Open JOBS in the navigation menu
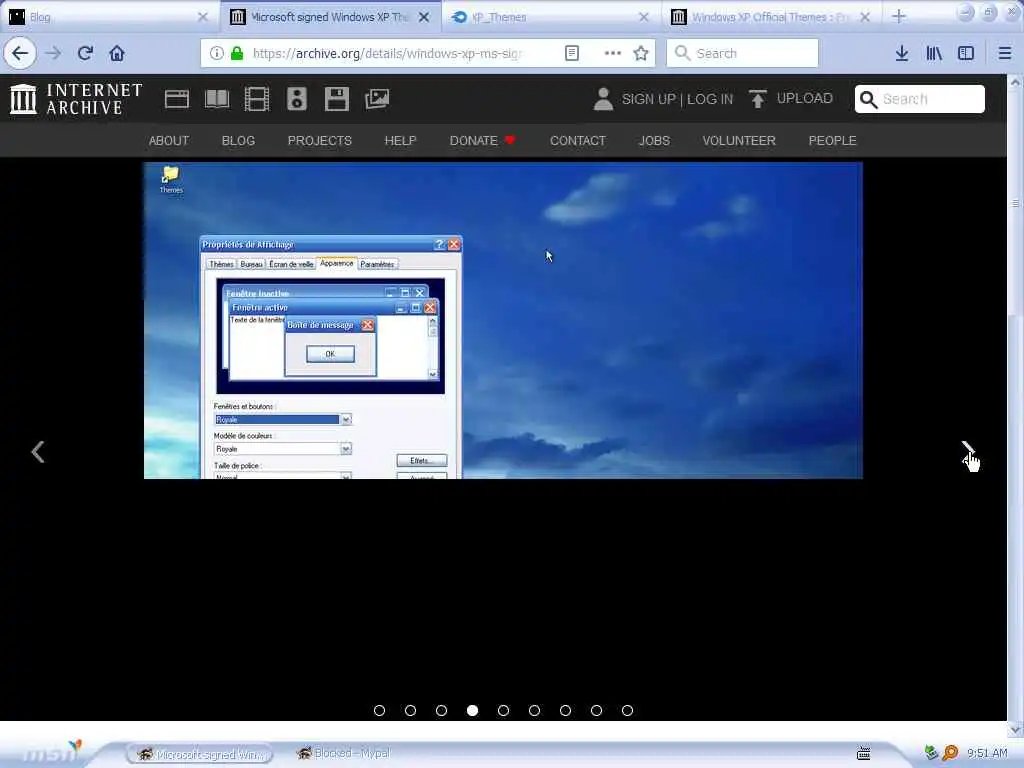 (654, 140)
